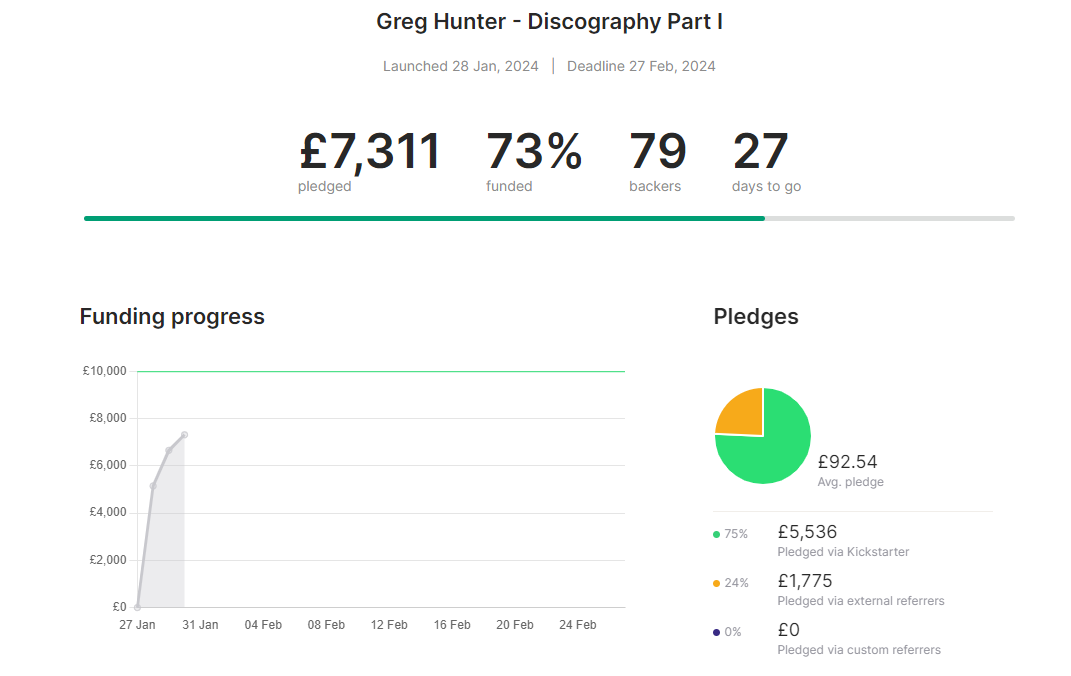
Task: Click the campaign funding progress bar
Action: (x=549, y=218)
